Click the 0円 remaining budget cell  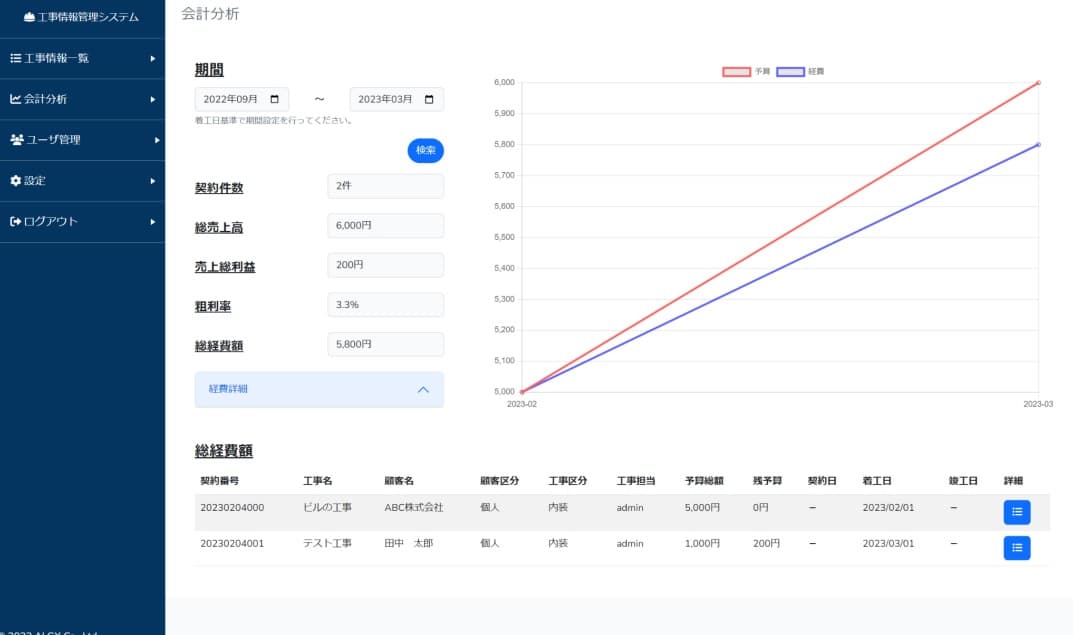tap(760, 508)
